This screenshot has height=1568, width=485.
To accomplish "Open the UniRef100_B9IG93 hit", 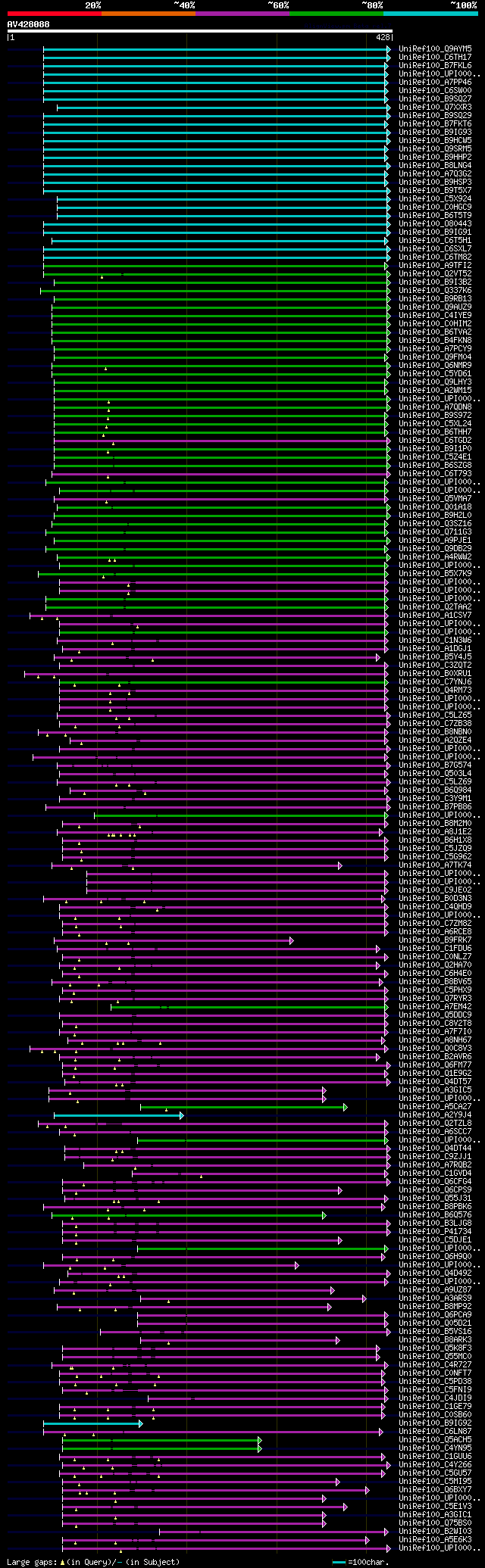I will 435,132.
